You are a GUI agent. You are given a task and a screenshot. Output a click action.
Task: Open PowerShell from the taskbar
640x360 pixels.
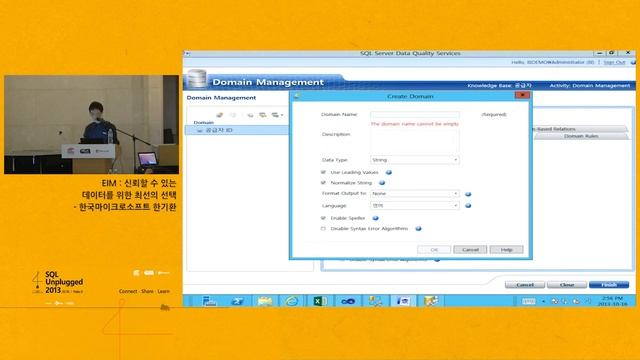tap(237, 301)
